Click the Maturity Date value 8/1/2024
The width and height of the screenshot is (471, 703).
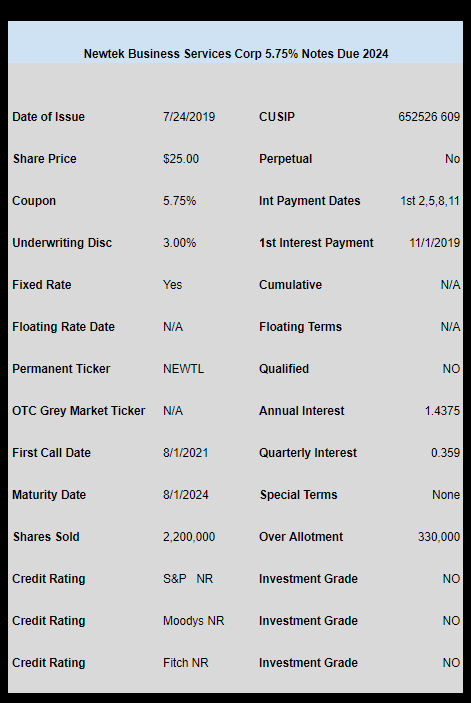(x=186, y=495)
